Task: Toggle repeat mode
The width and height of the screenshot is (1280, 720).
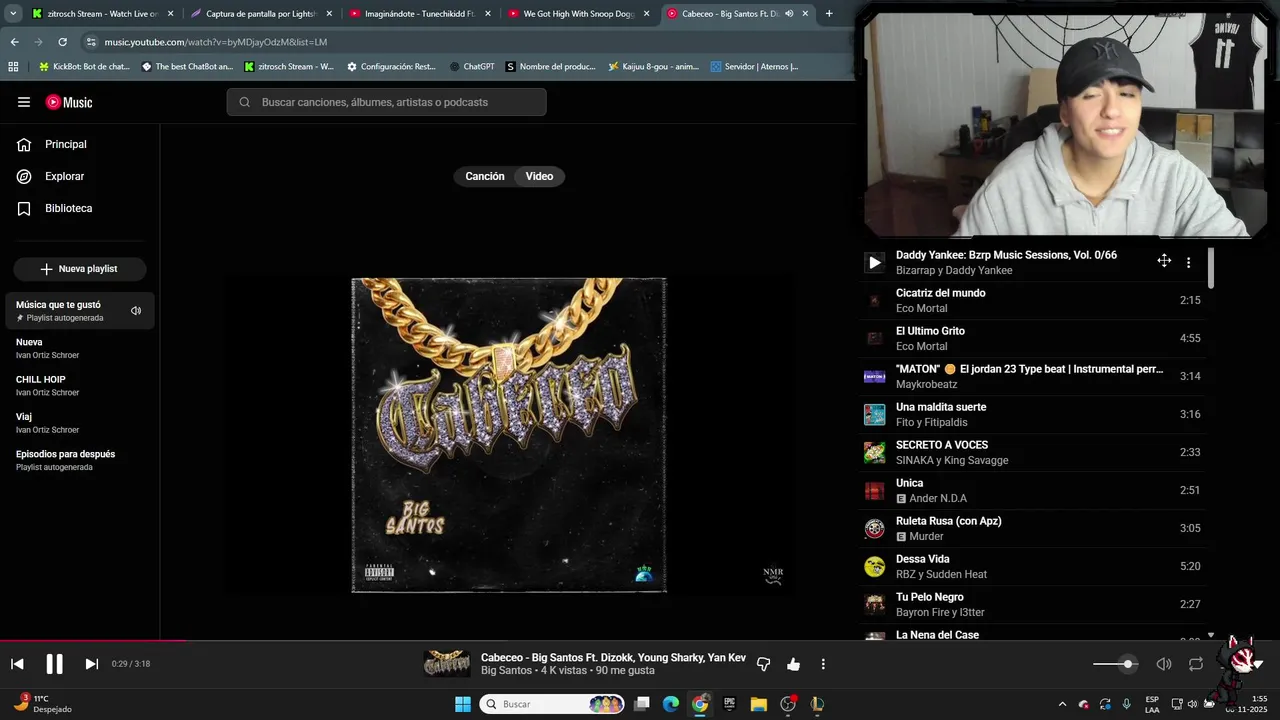Action: pyautogui.click(x=1196, y=664)
